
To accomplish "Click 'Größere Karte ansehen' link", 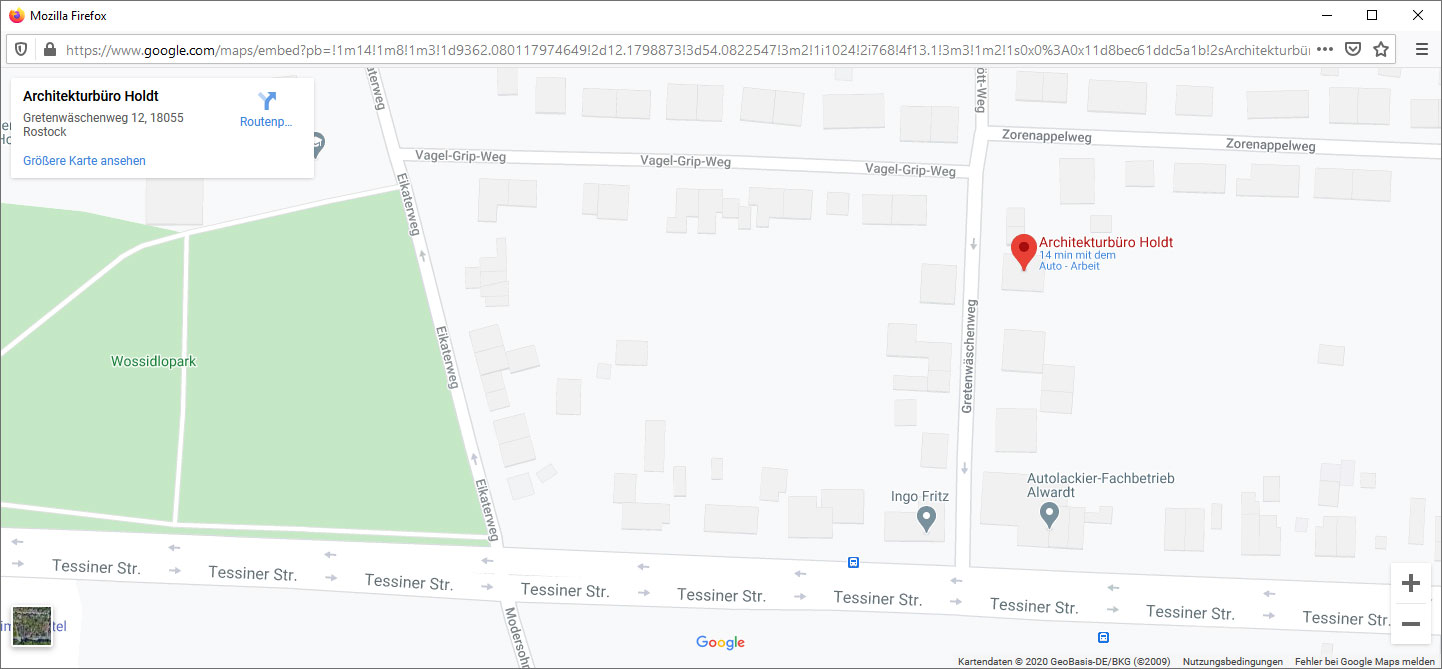I will (84, 161).
